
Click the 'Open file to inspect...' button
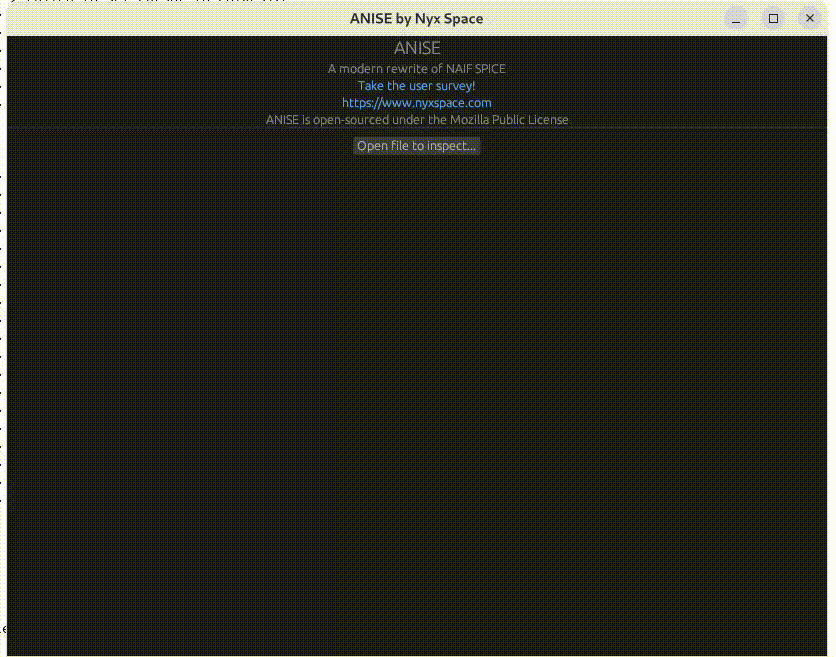click(x=416, y=146)
